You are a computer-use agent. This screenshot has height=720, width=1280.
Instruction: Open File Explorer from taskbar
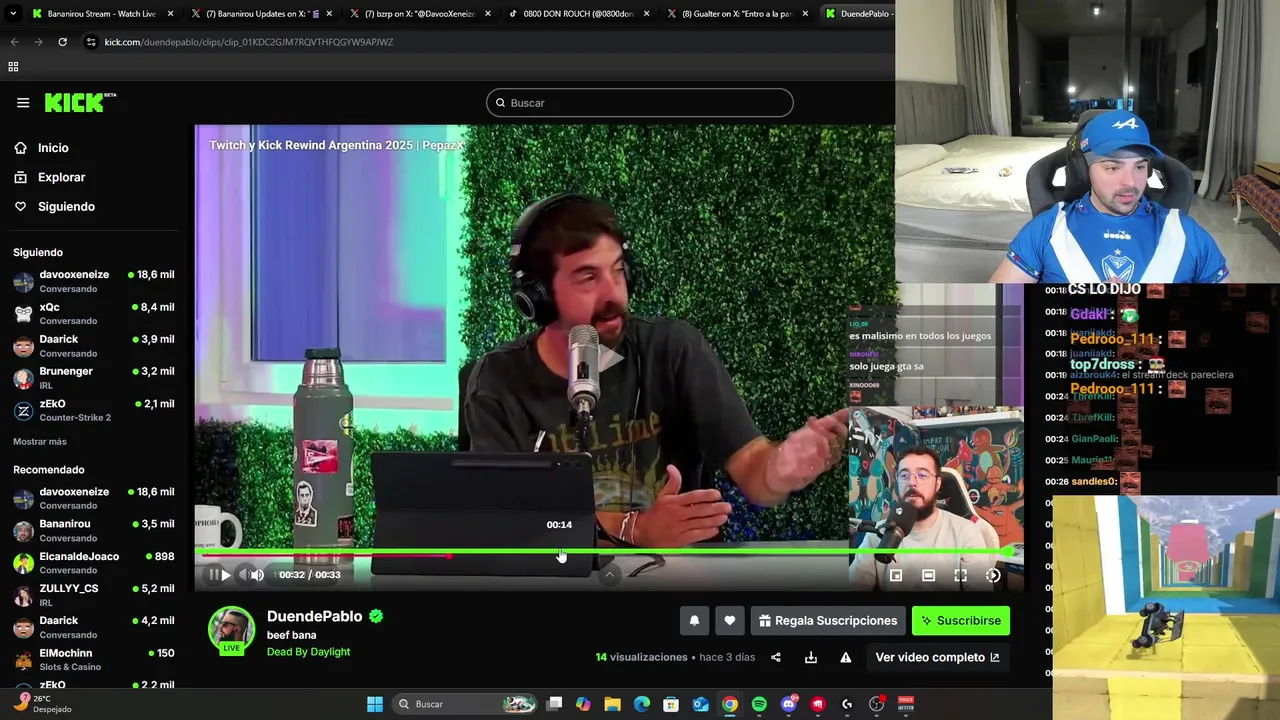pos(612,704)
